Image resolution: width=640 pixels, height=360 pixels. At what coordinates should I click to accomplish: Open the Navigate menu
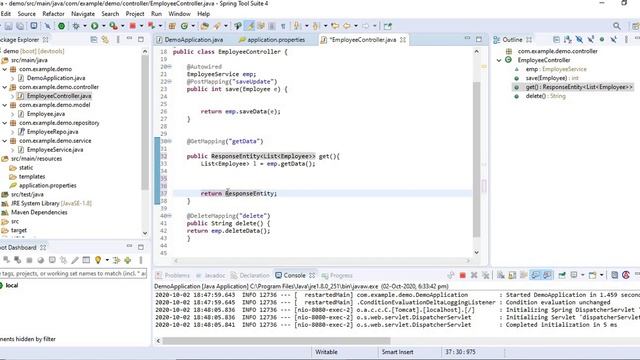(x=83, y=14)
